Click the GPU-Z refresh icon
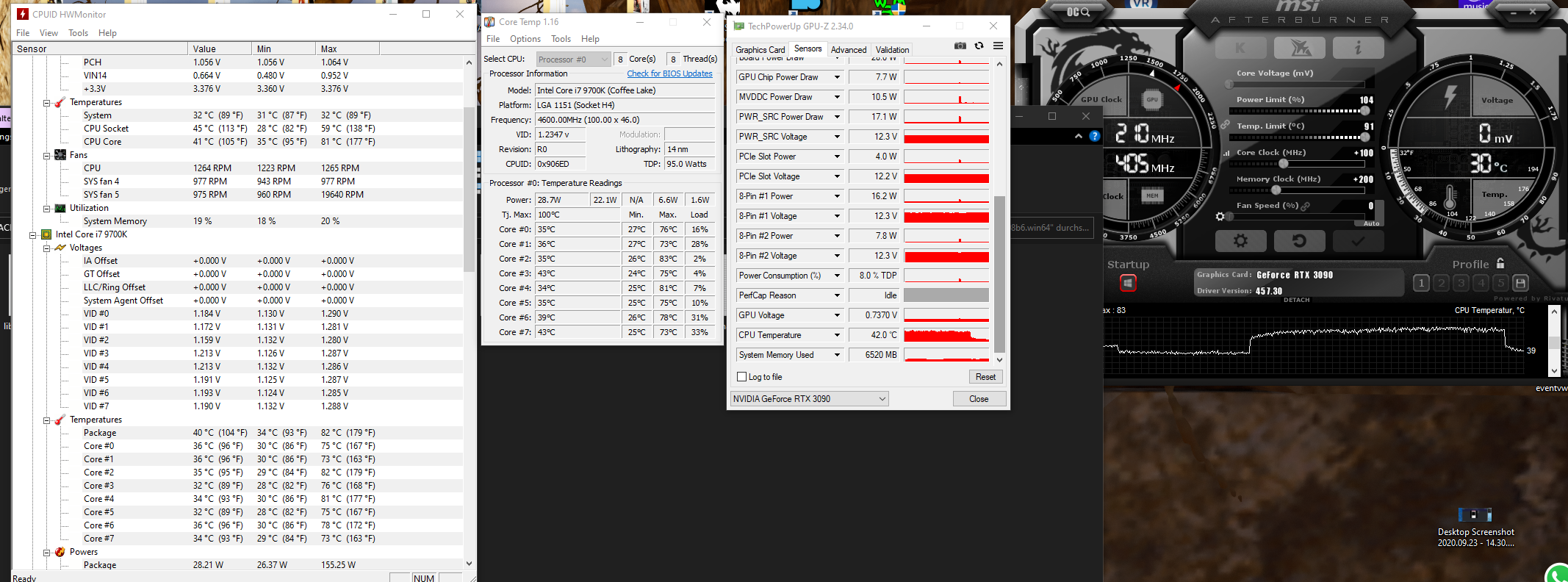Image resolution: width=1568 pixels, height=582 pixels. tap(979, 46)
